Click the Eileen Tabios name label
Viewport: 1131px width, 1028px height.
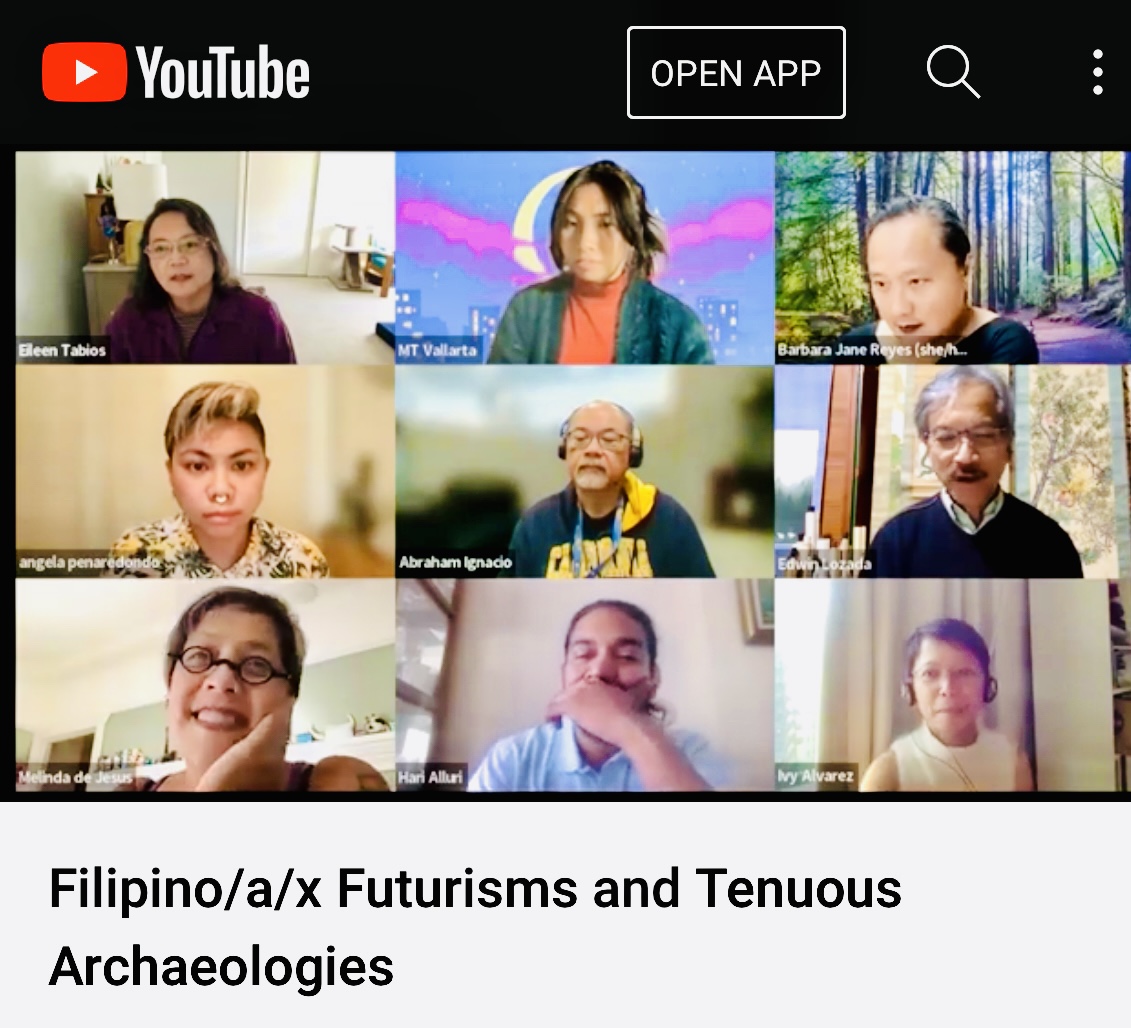(62, 351)
